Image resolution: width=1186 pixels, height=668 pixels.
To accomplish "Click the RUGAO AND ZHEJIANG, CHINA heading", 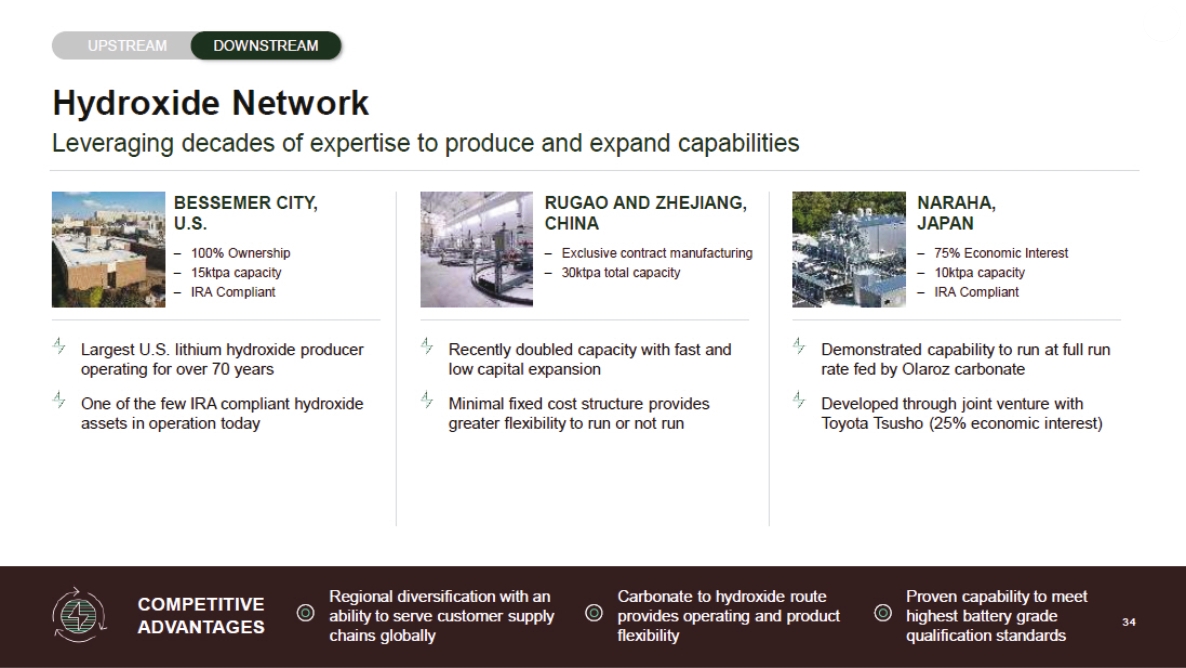I will 646,213.
